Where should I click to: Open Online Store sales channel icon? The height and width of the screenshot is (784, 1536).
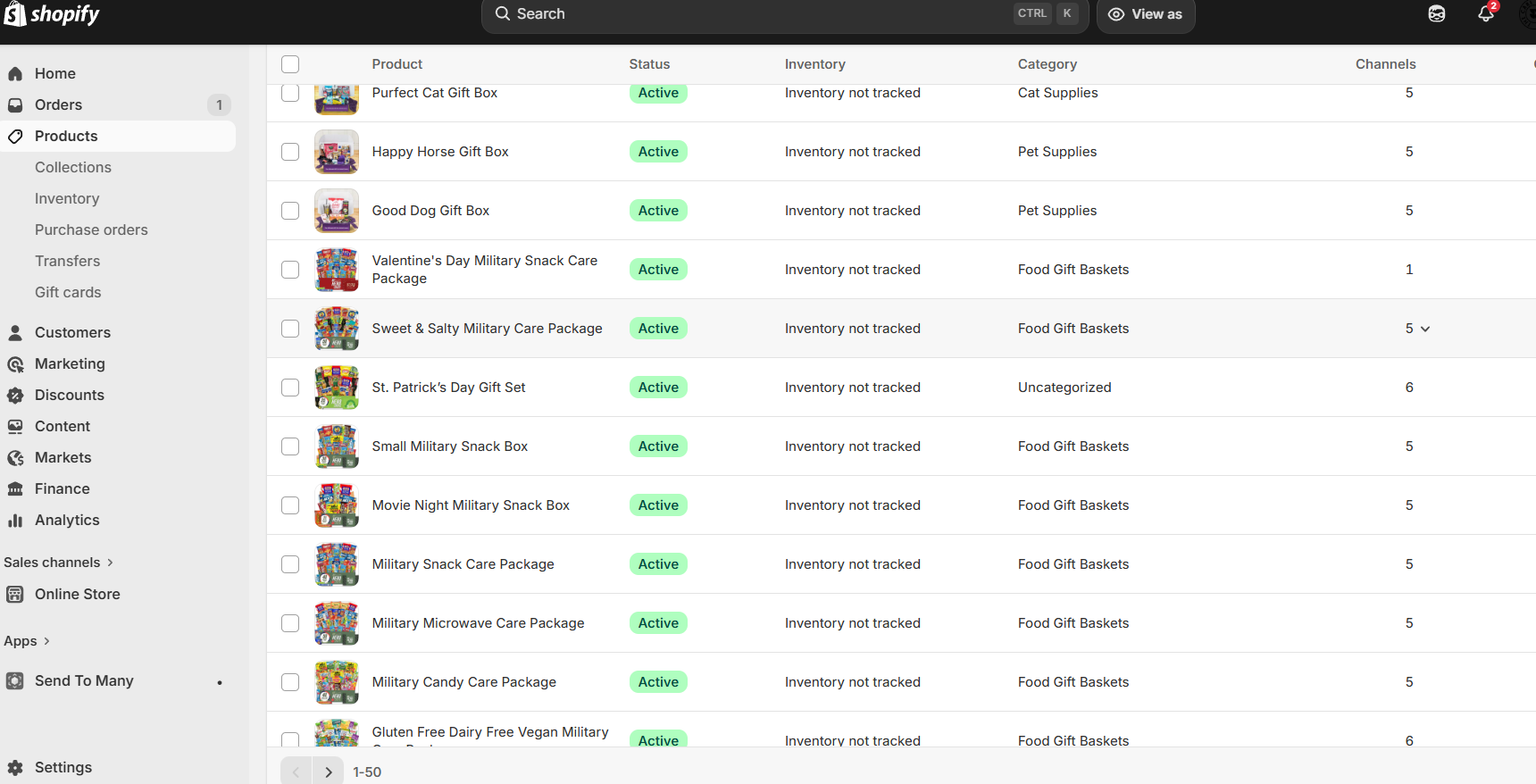pos(15,595)
